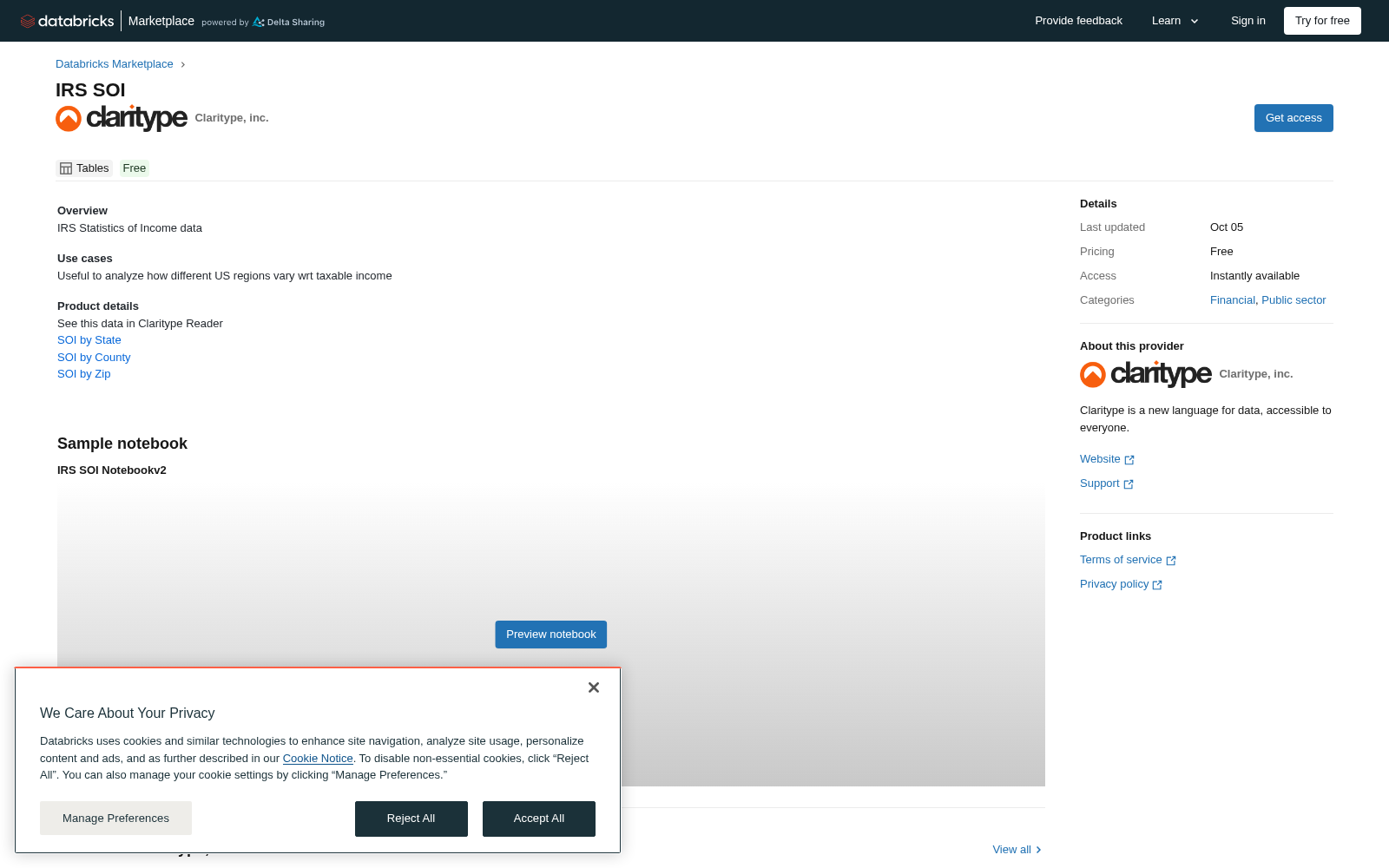1389x868 pixels.
Task: Click the arrow next to View all
Action: 1039,850
